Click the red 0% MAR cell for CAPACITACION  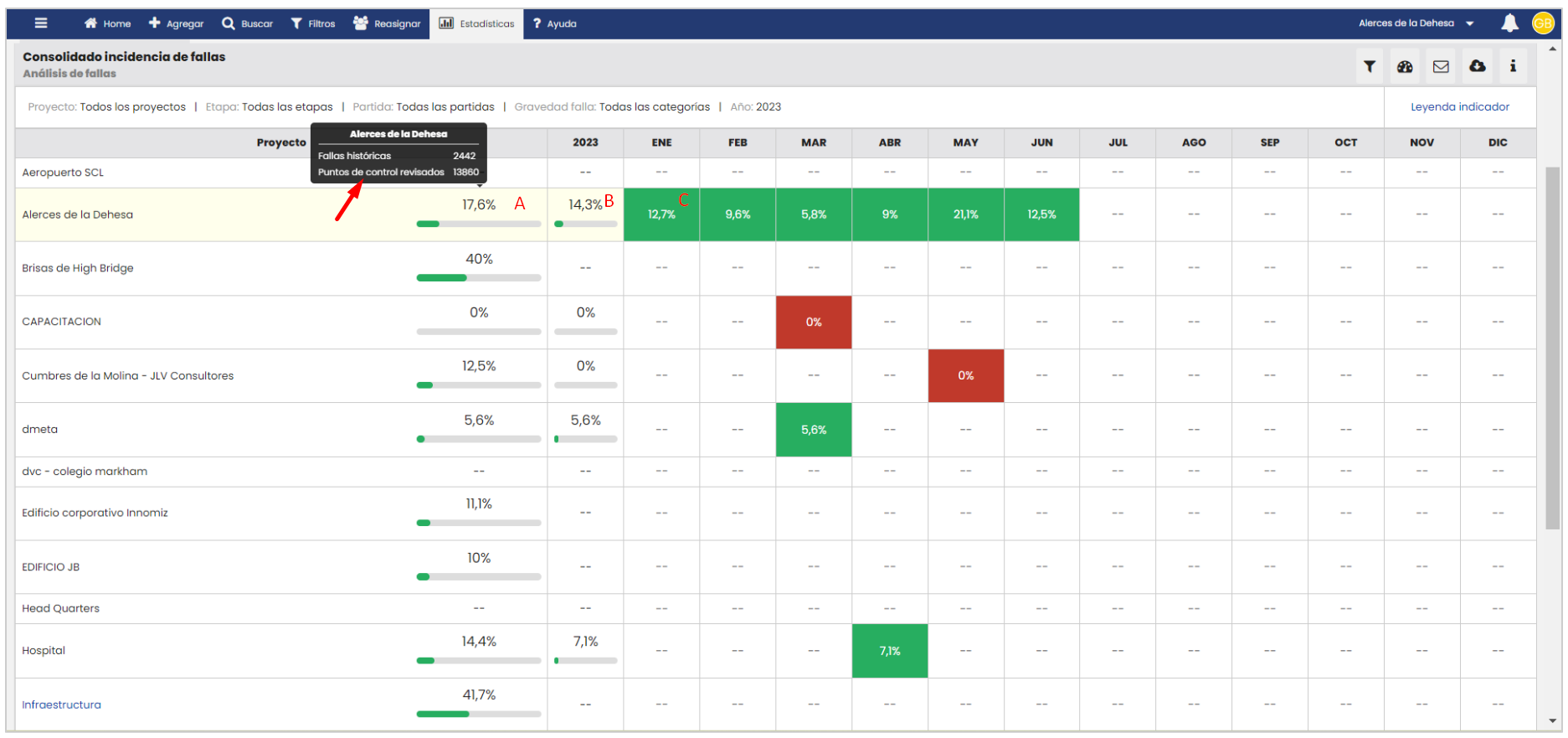click(813, 322)
